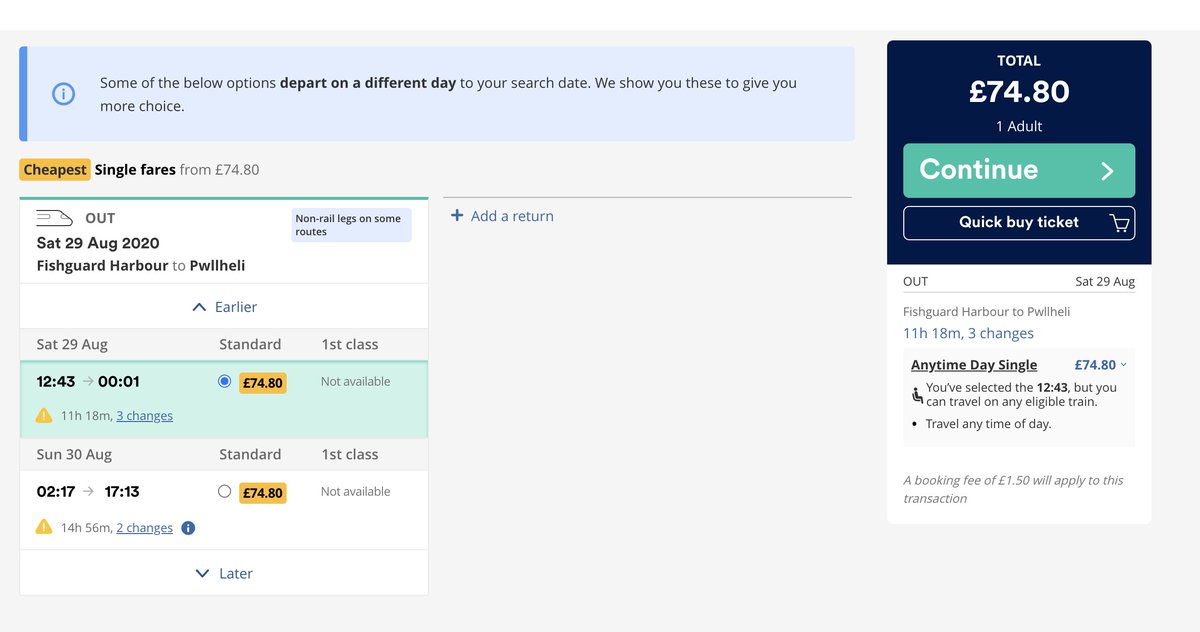The width and height of the screenshot is (1200, 632).
Task: Click the arrow icon on the Continue button
Action: [x=1107, y=171]
